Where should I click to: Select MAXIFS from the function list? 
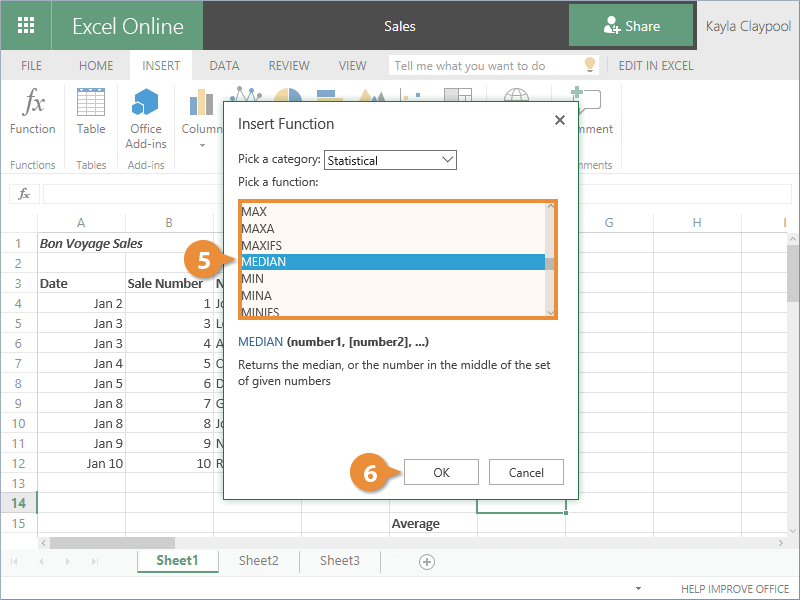tap(392, 245)
